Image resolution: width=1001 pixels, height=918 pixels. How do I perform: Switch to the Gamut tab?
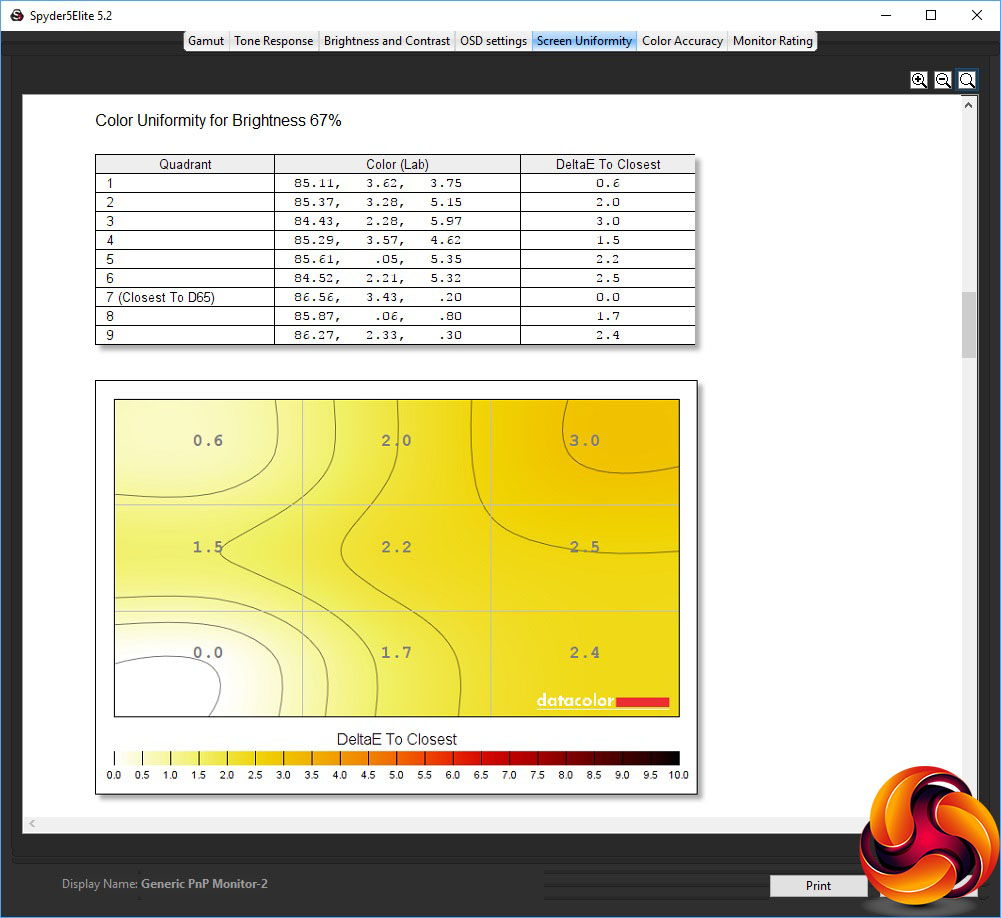click(x=206, y=41)
